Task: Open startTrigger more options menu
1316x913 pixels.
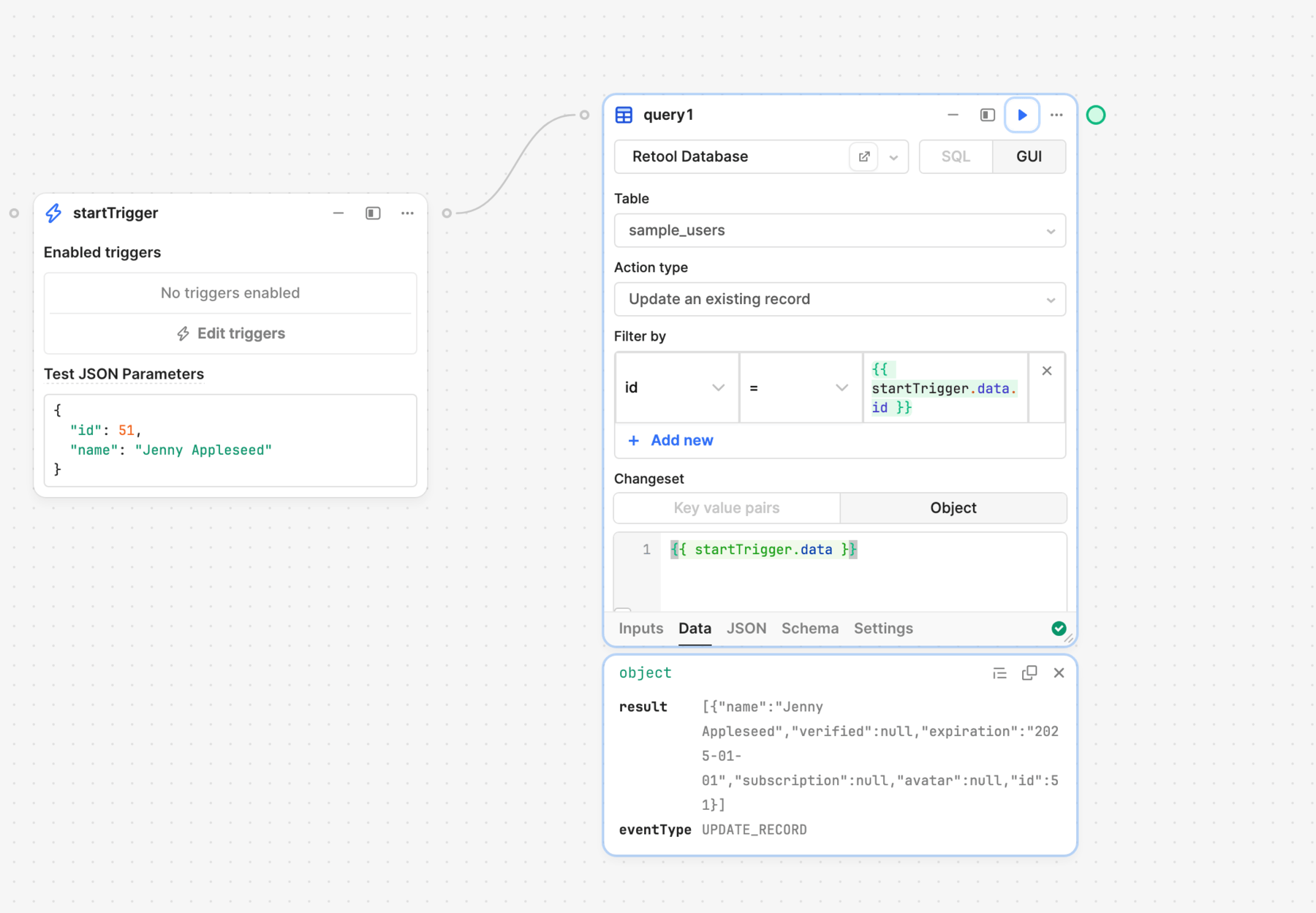Action: pyautogui.click(x=407, y=213)
